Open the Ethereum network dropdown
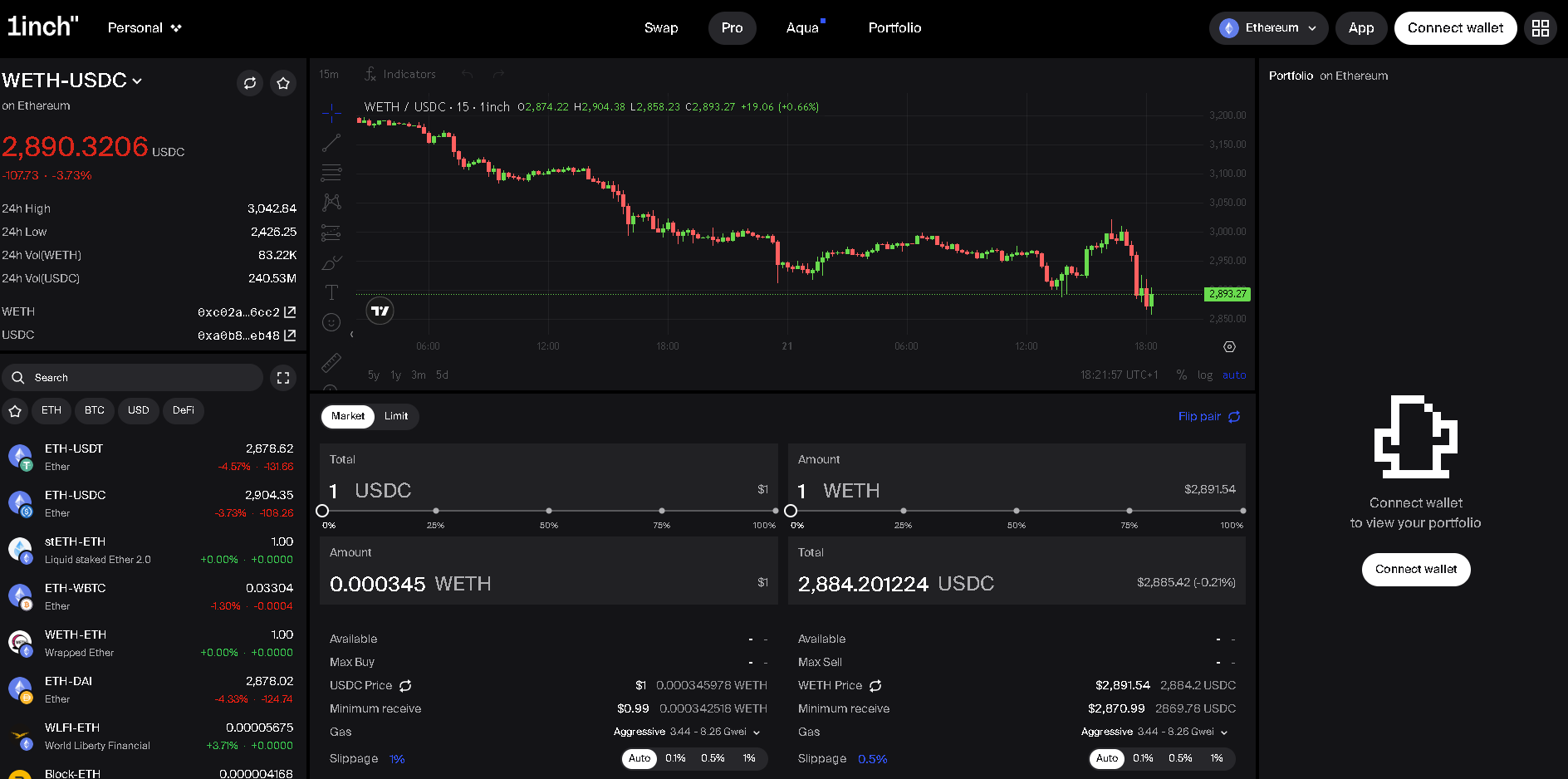This screenshot has height=779, width=1568. coord(1268,27)
